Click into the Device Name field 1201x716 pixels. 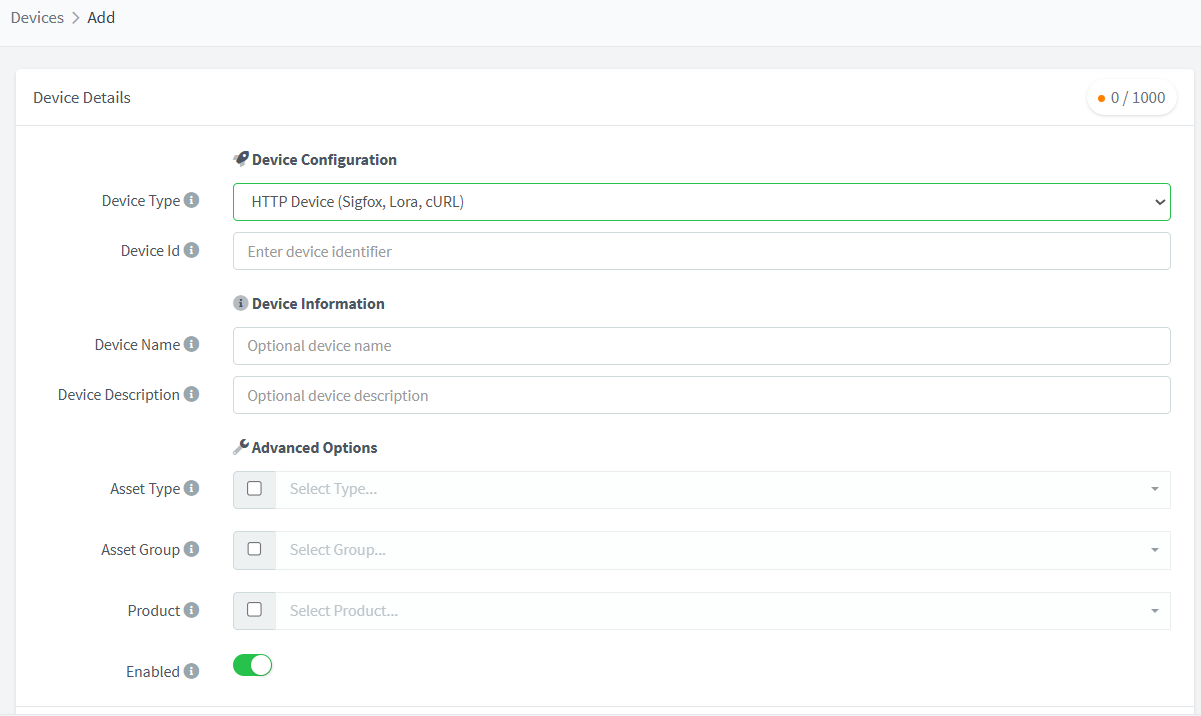pyautogui.click(x=701, y=346)
